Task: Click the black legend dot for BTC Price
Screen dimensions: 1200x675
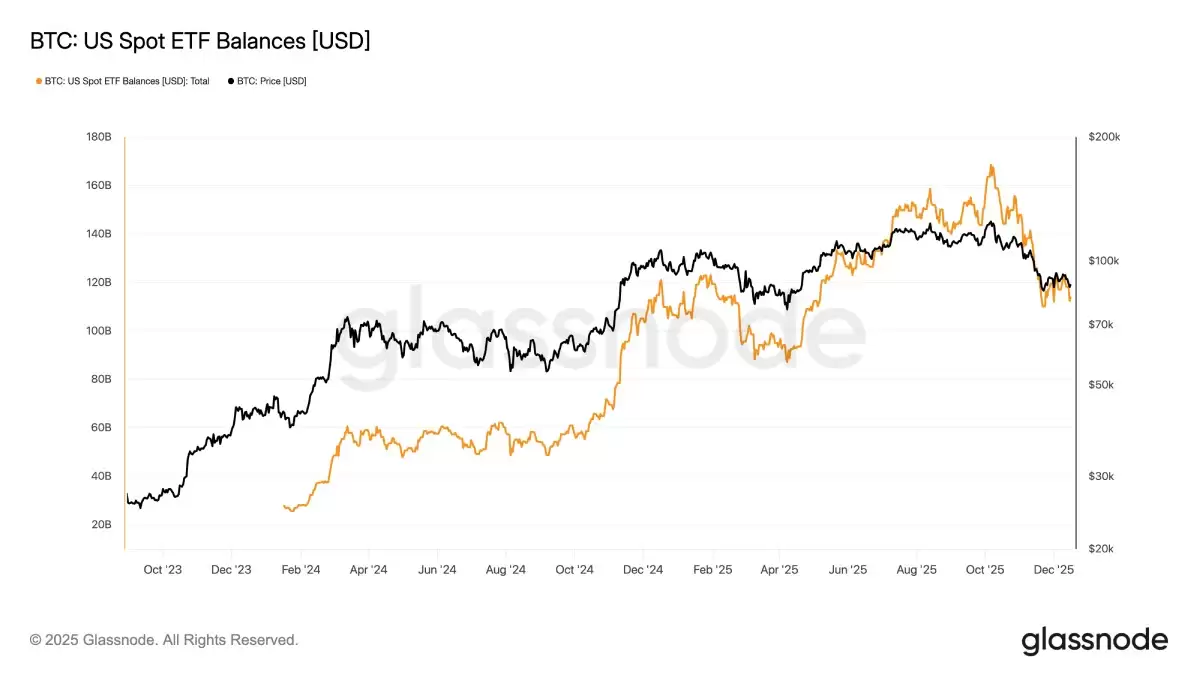Action: 232,81
